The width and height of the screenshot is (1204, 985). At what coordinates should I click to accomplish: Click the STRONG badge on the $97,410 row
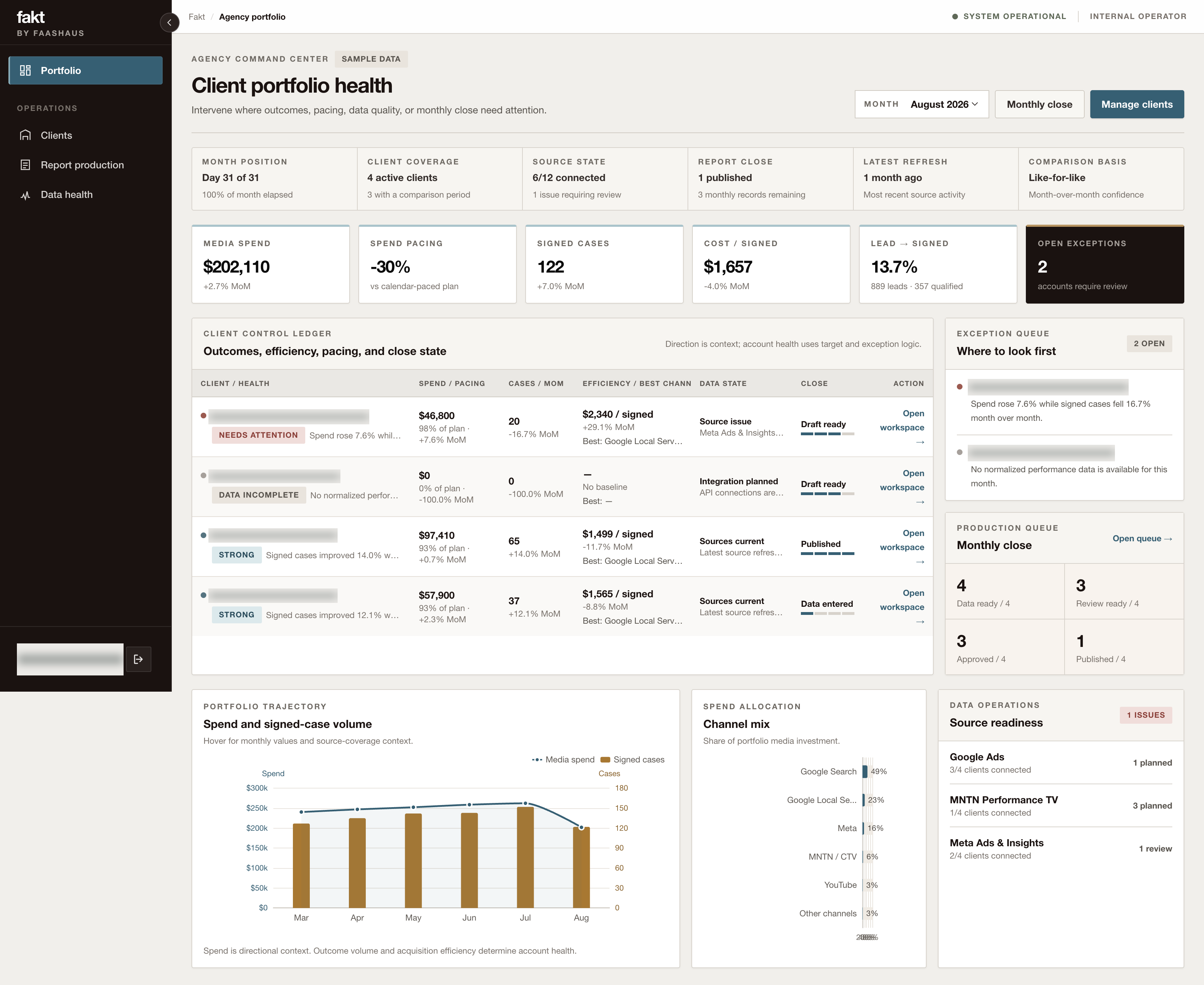(237, 555)
